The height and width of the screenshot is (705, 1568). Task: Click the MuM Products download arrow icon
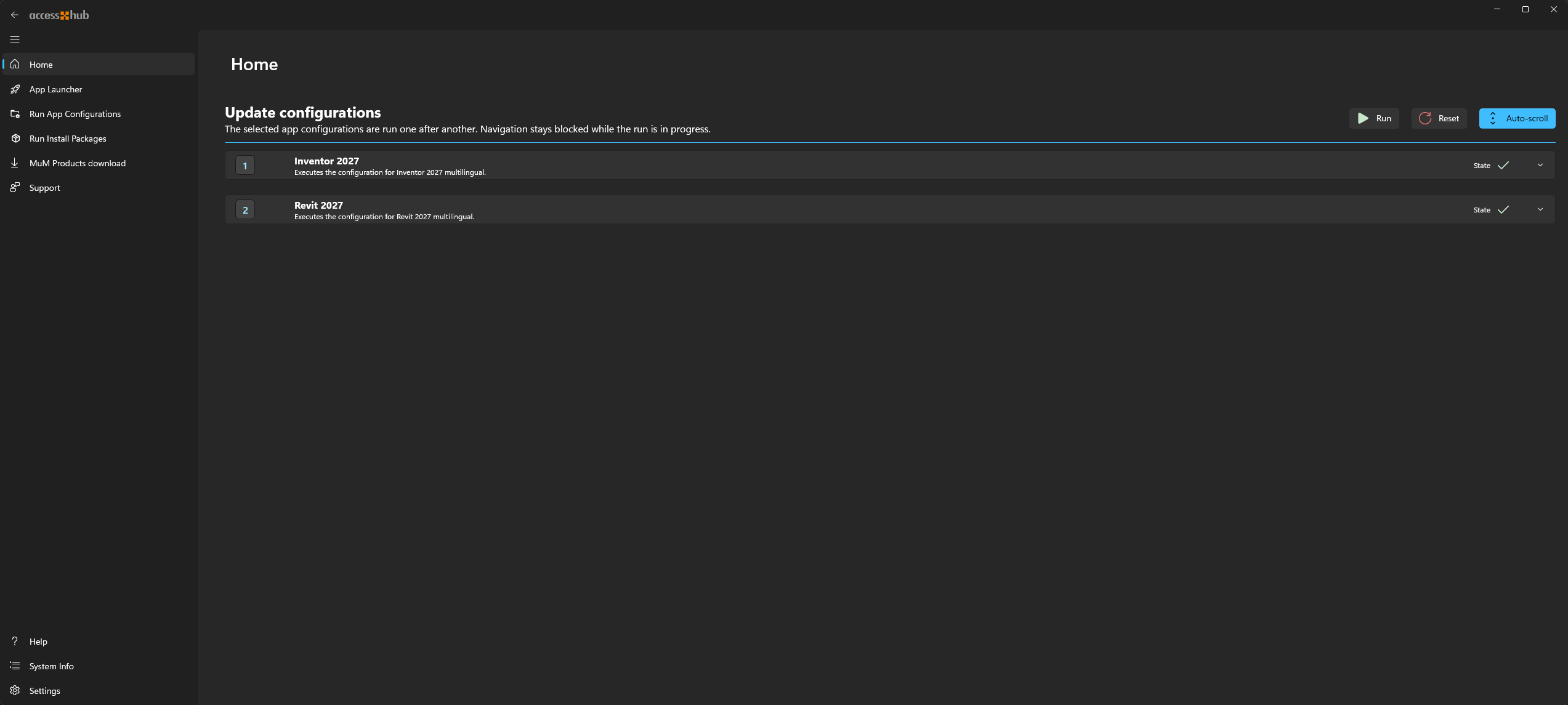point(15,163)
